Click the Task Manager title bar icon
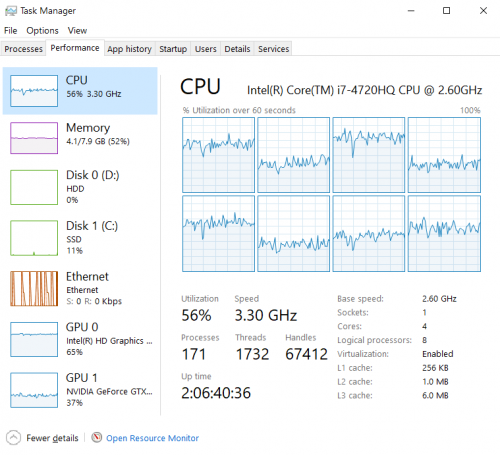This screenshot has height=455, width=500. (x=11, y=11)
